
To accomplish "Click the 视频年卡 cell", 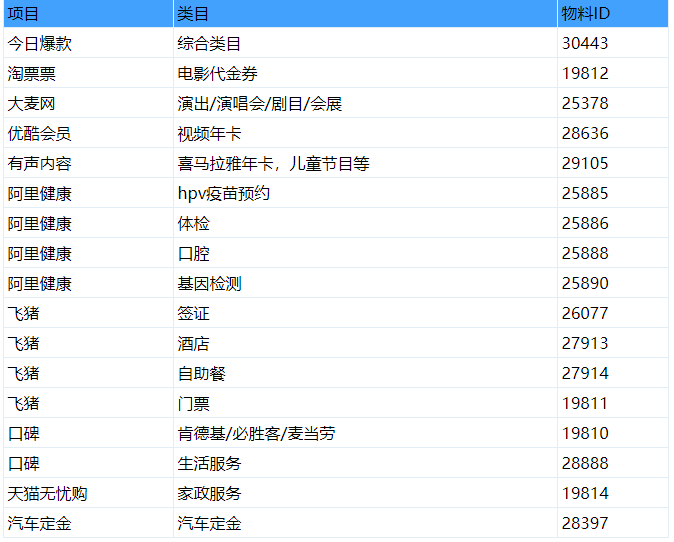I will (365, 133).
